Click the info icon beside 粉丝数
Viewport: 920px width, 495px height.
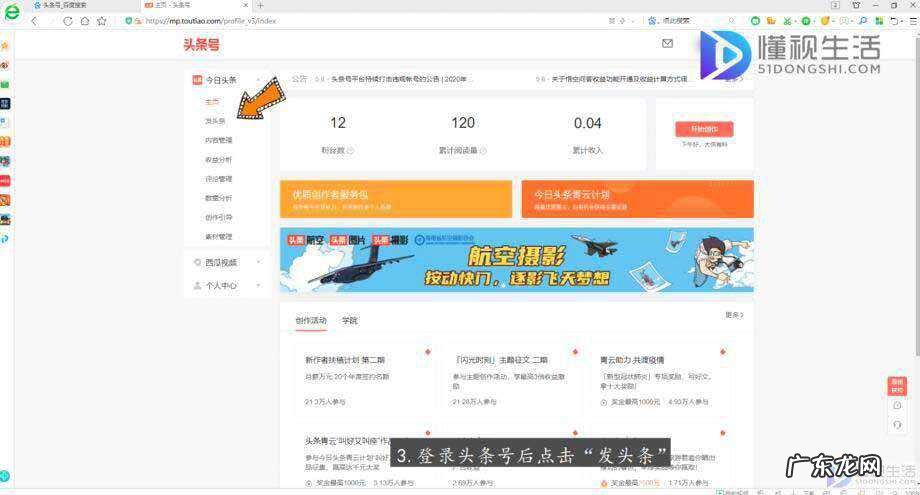(x=350, y=151)
